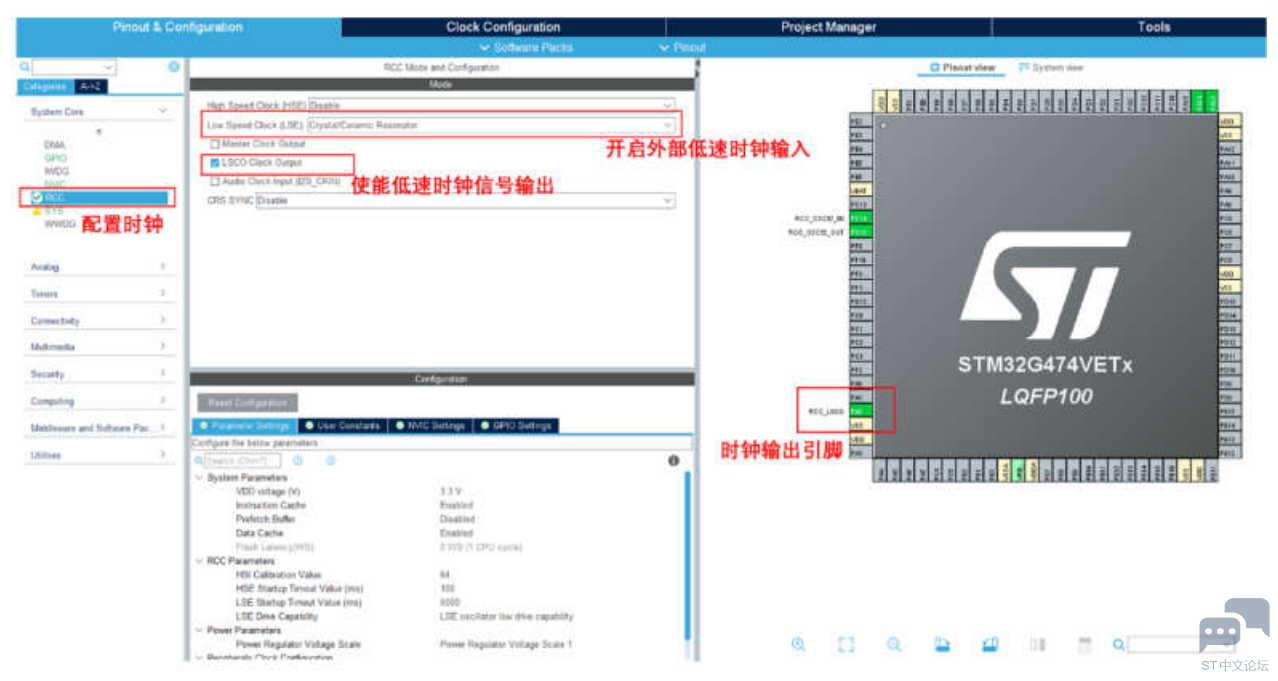
Task: Enable Master Clock Output checkbox
Action: [x=215, y=144]
